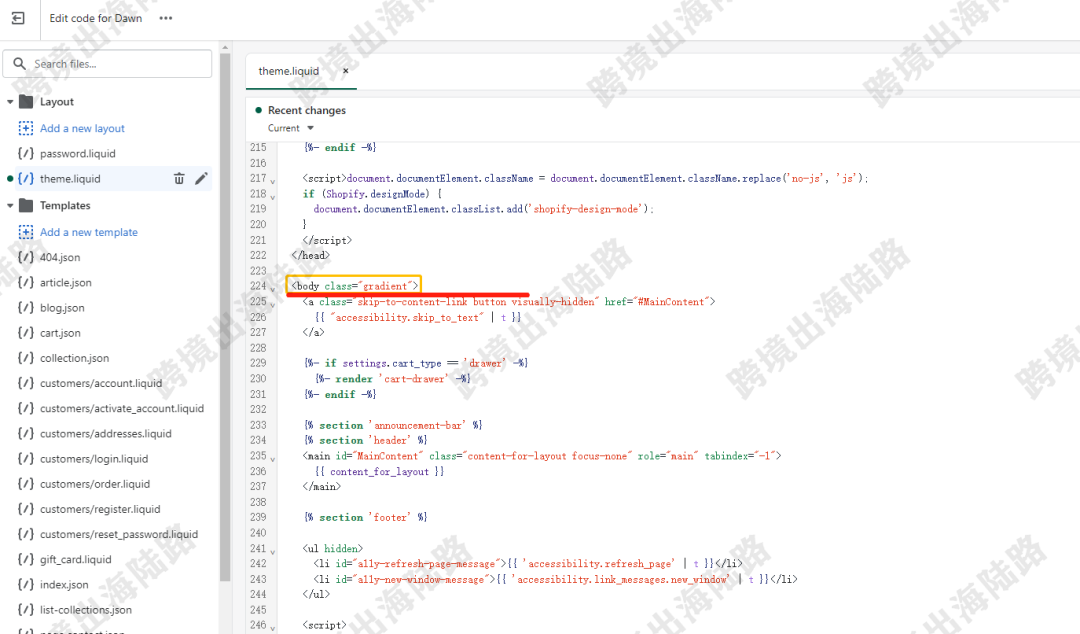Screen dimensions: 1080x634
Task: Click content_for_layout code line
Action: click(379, 471)
